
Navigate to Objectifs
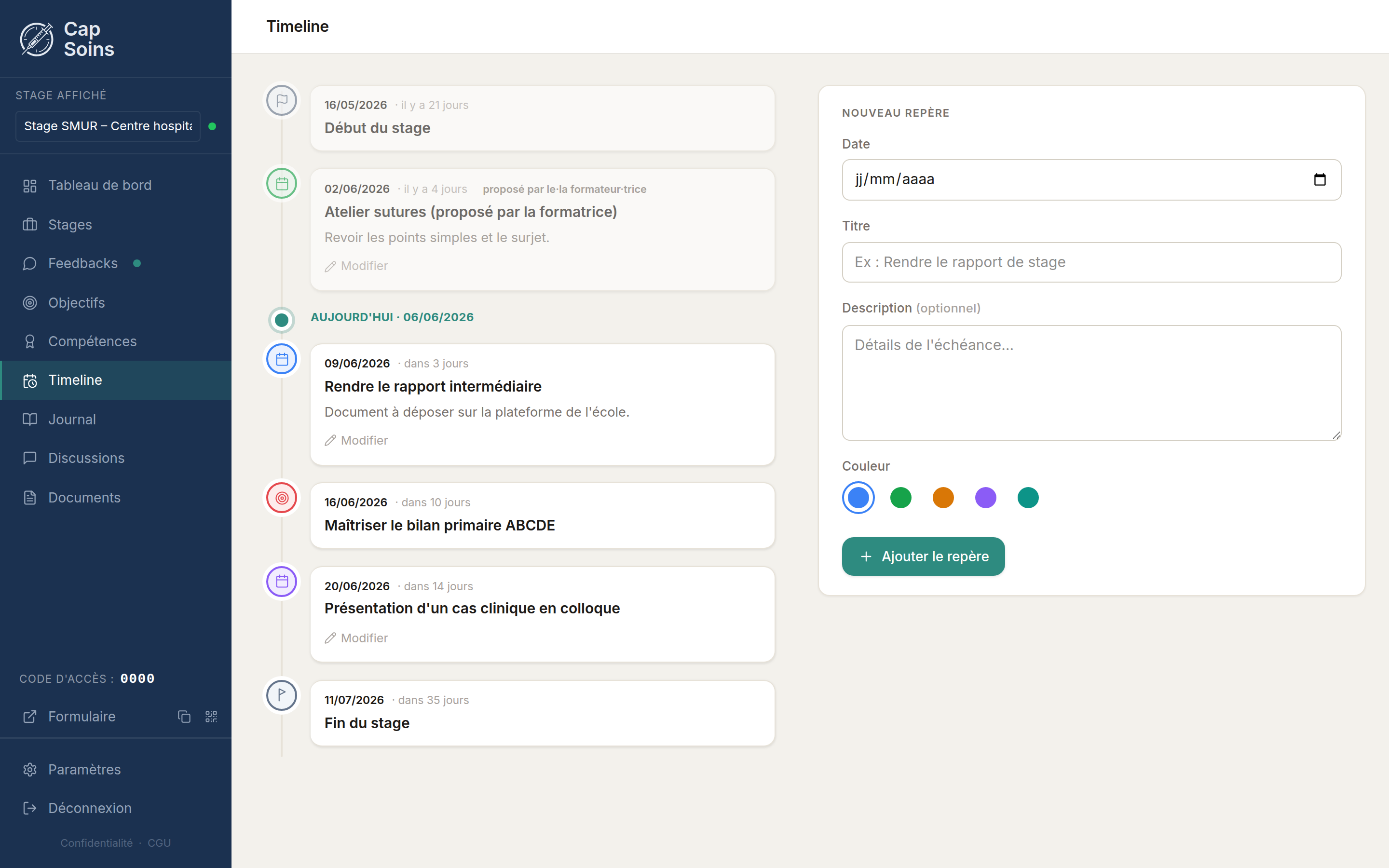coord(116,302)
